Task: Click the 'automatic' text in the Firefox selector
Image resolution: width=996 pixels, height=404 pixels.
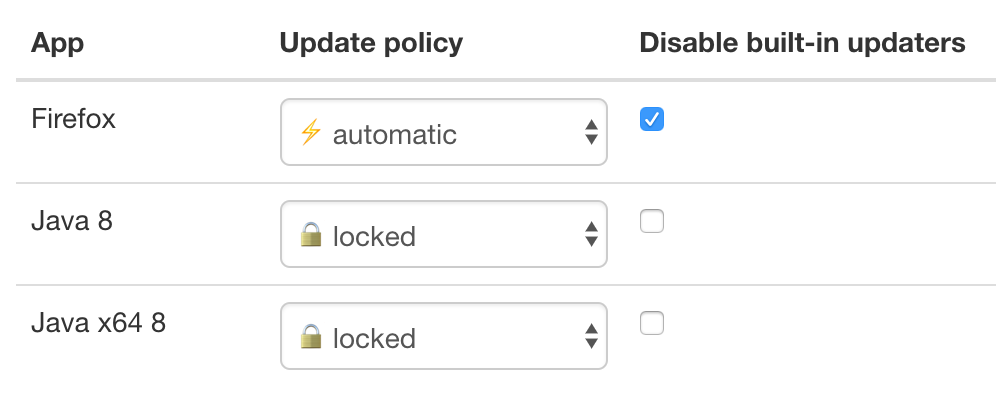Action: [394, 133]
